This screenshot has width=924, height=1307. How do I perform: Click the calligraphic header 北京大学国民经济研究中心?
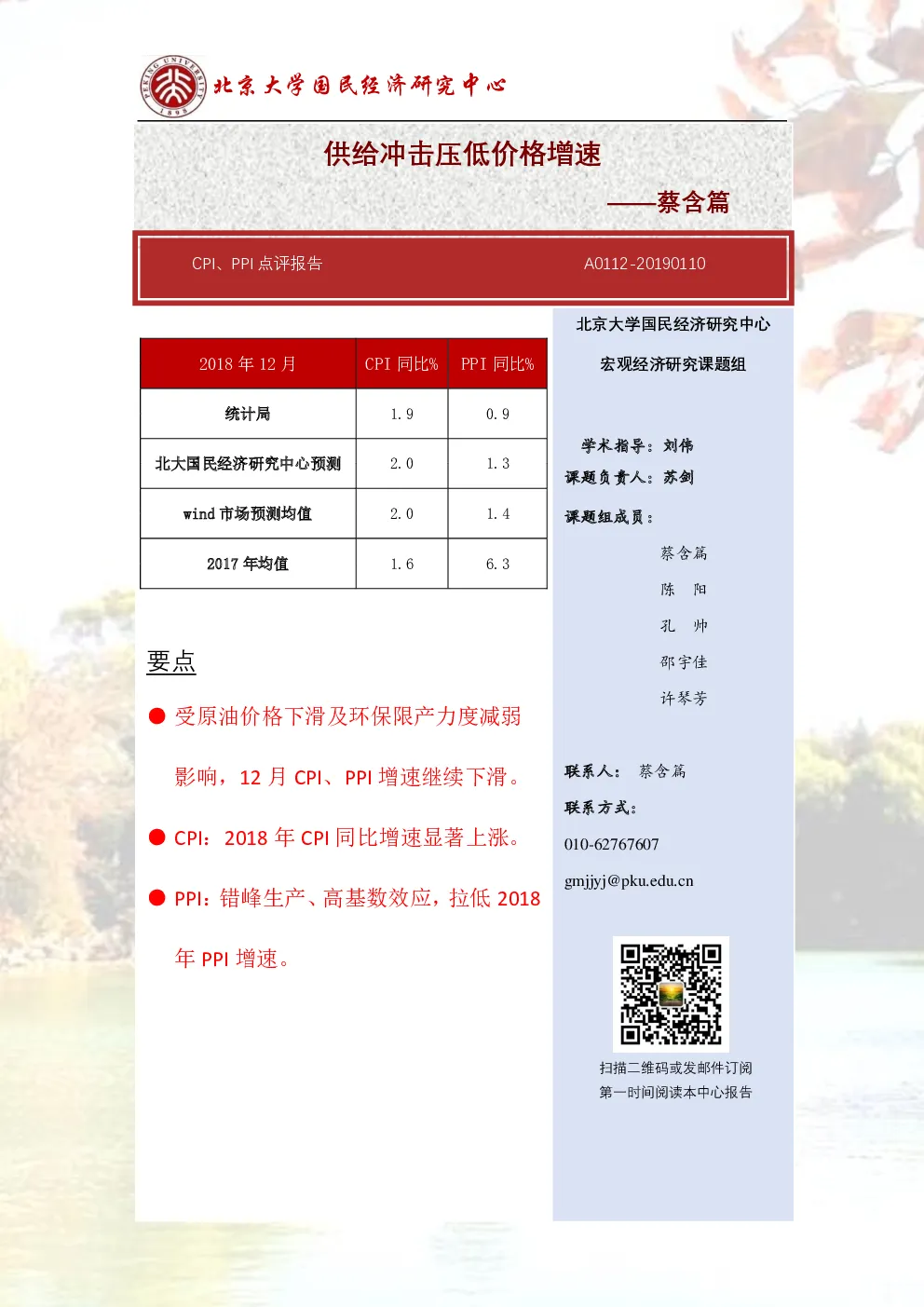pos(360,86)
